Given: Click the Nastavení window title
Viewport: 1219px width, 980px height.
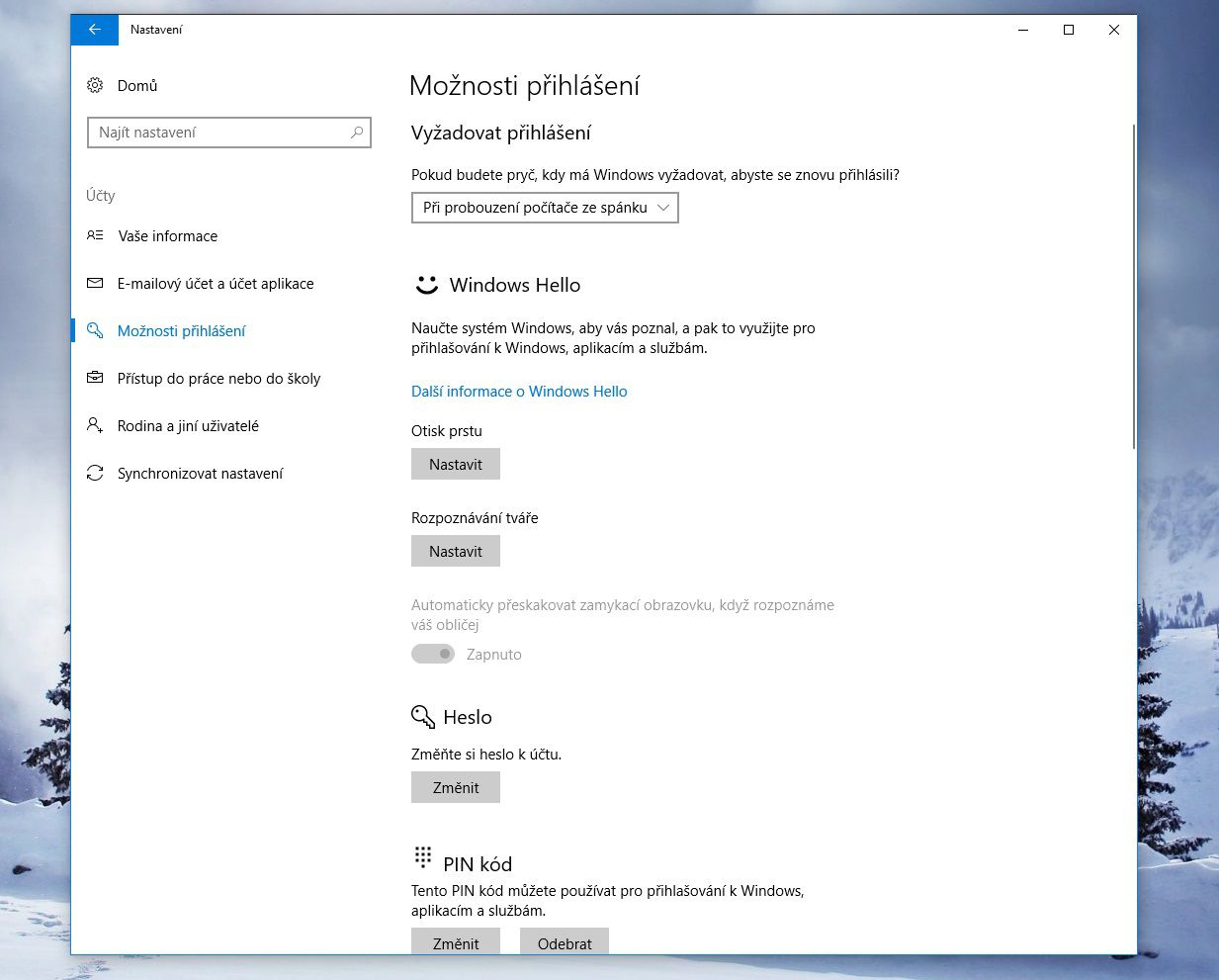Looking at the screenshot, I should (156, 30).
